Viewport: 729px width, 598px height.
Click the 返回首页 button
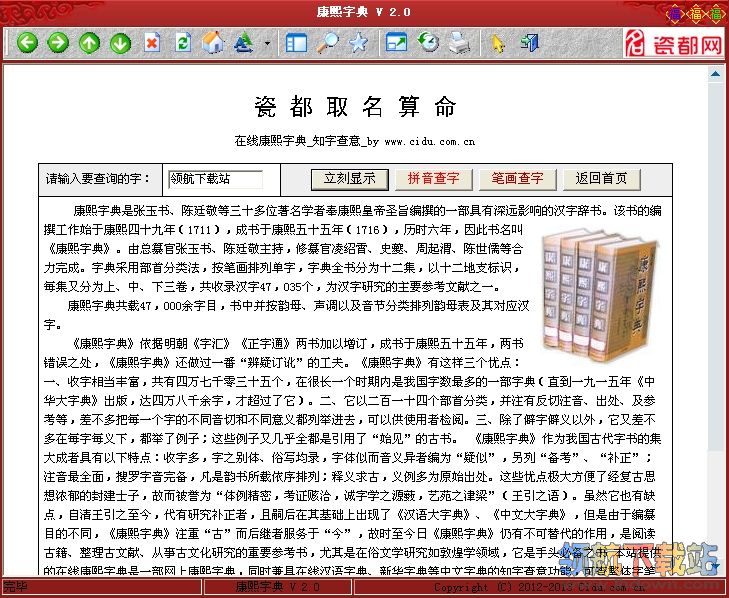pyautogui.click(x=601, y=179)
